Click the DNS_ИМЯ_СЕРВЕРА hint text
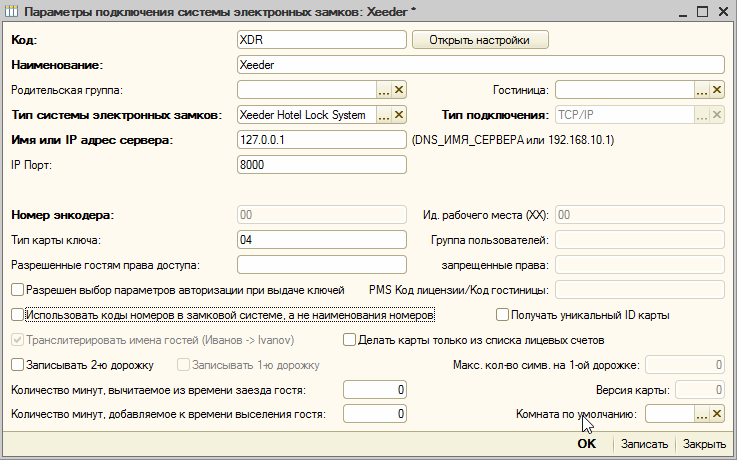This screenshot has height=460, width=737. click(513, 140)
